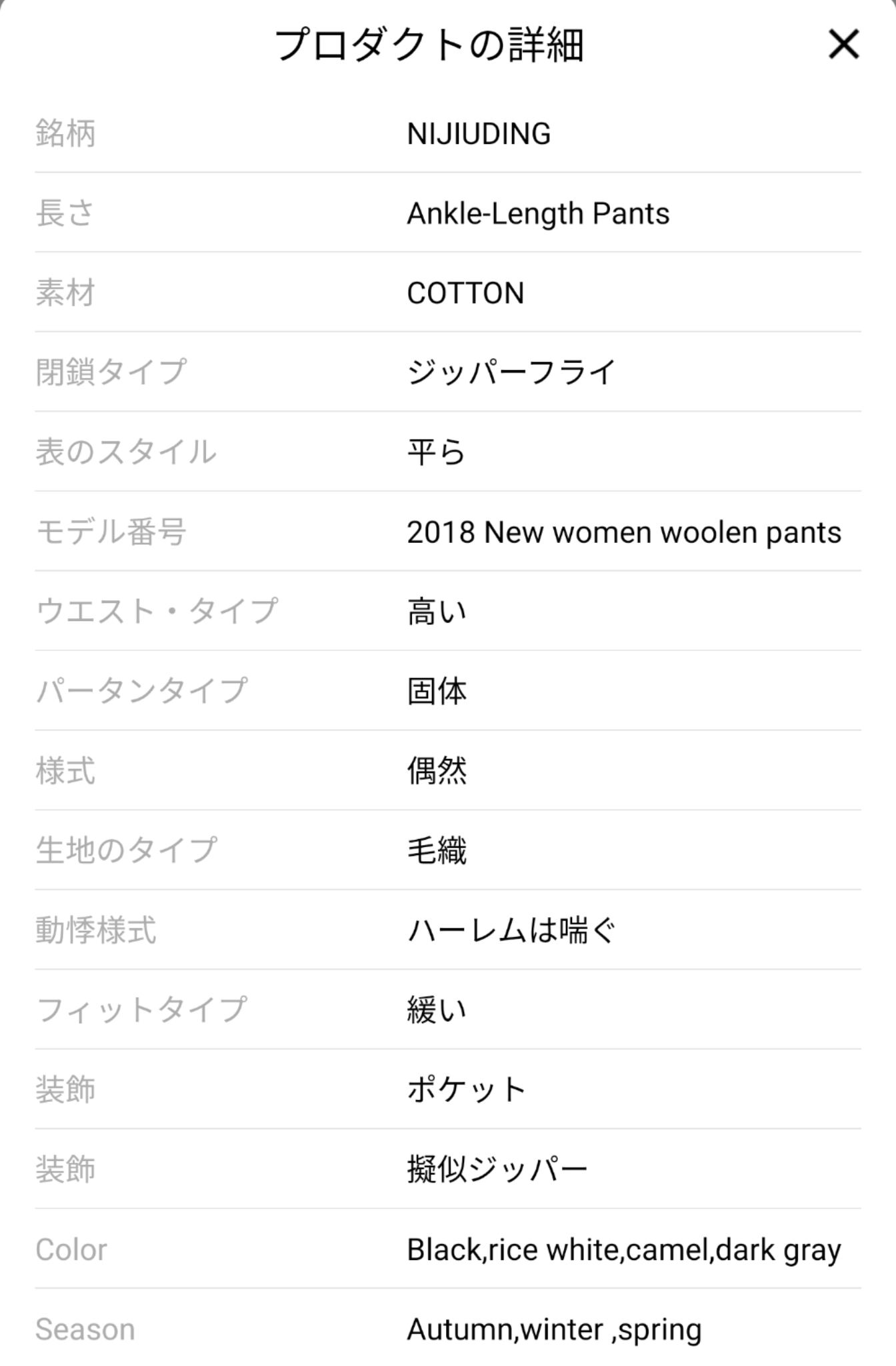
Task: Tap the ジッパーフライ closure type value
Action: pyautogui.click(x=511, y=372)
